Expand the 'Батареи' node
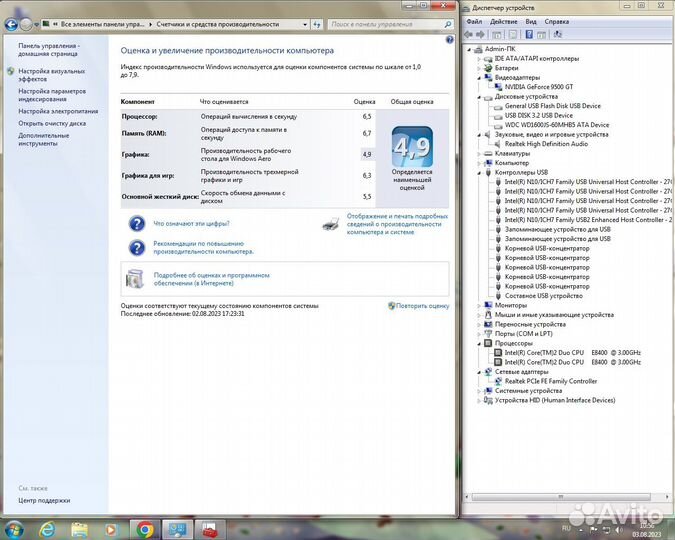This screenshot has height=540, width=675. point(479,68)
